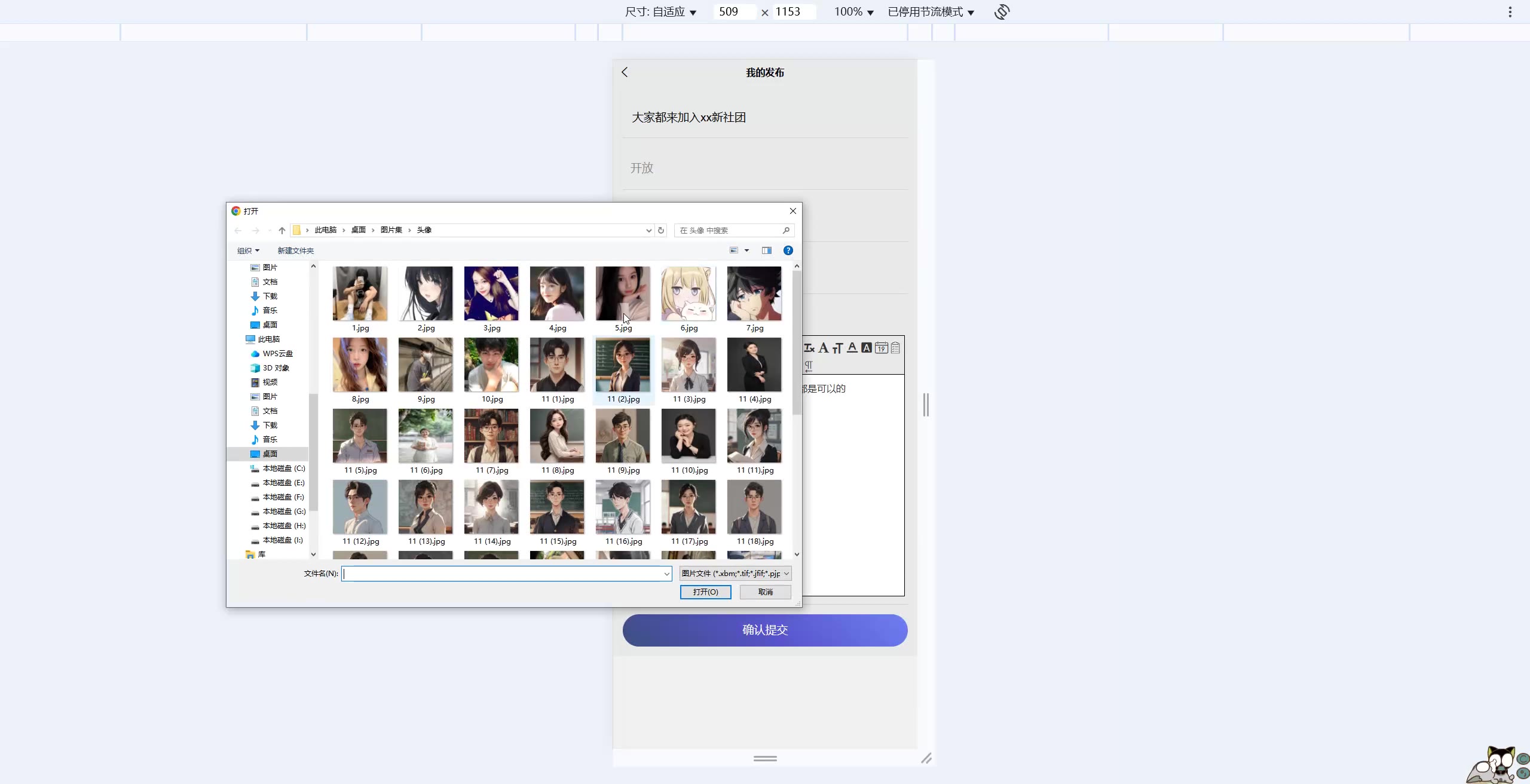Screen dimensions: 1530x784
Task: Click 图片集 in the breadcrumb path
Action: (391, 230)
